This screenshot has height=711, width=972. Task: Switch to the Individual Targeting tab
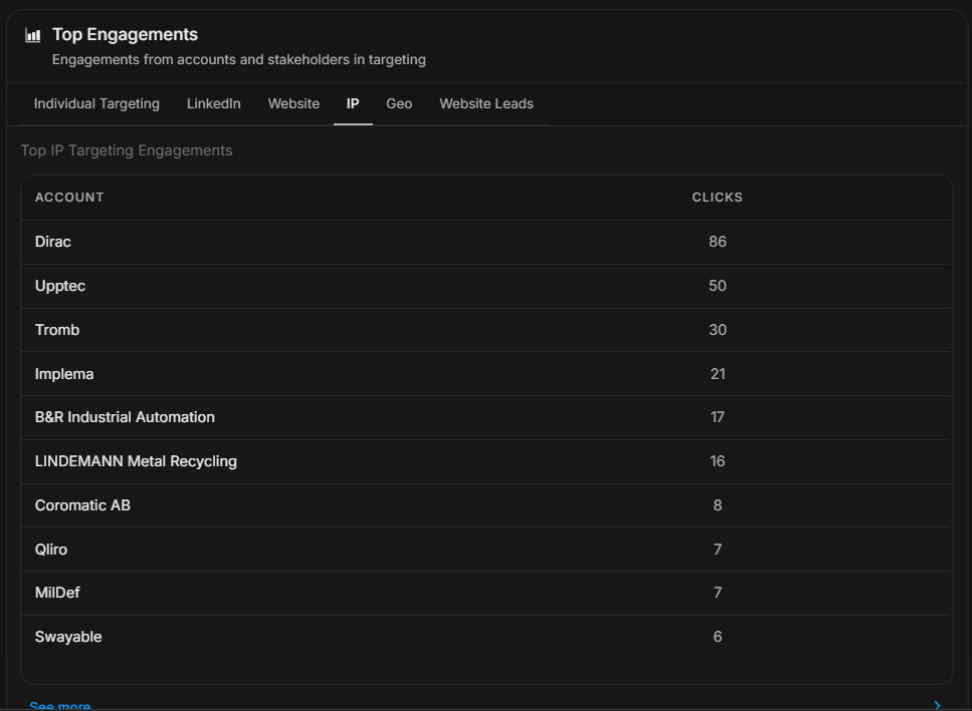point(97,104)
